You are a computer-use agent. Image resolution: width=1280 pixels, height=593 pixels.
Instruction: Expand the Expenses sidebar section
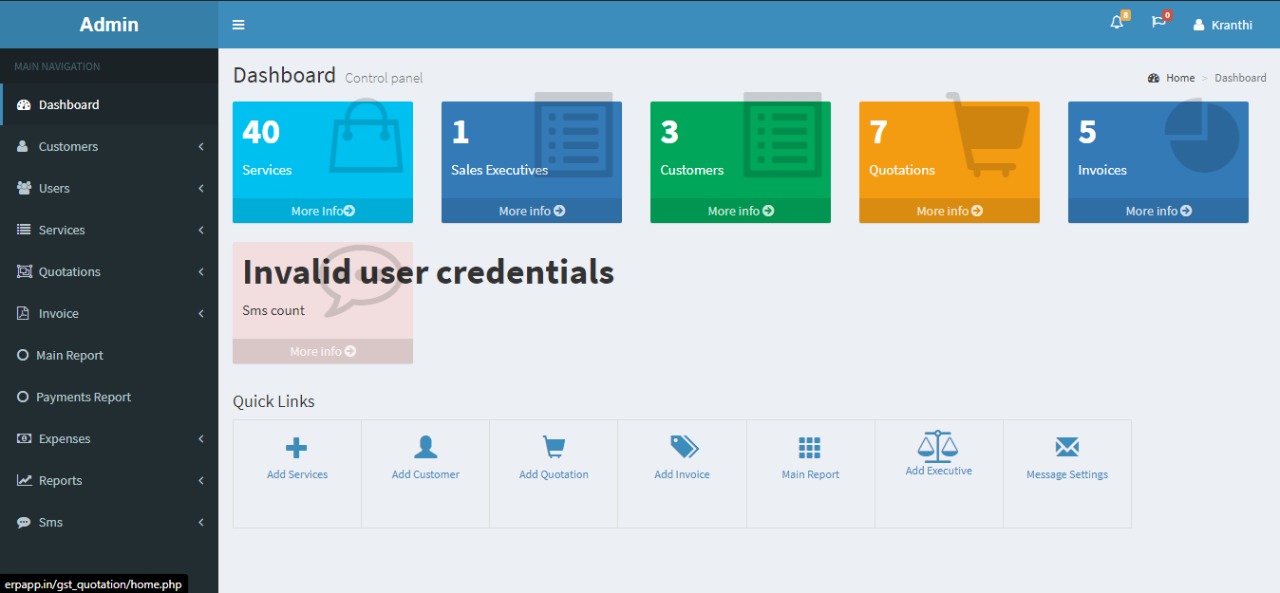click(109, 439)
